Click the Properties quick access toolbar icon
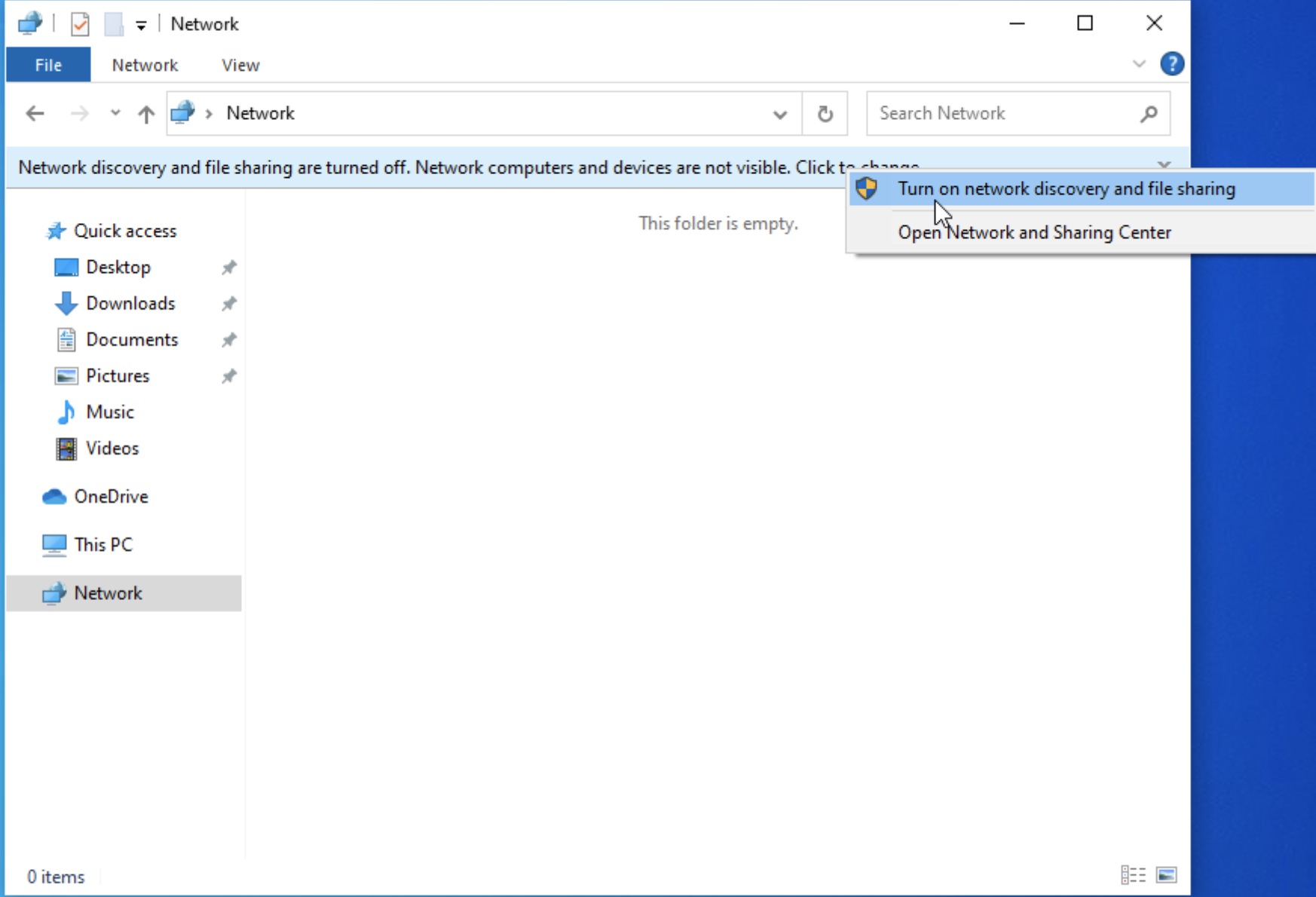 [x=80, y=24]
